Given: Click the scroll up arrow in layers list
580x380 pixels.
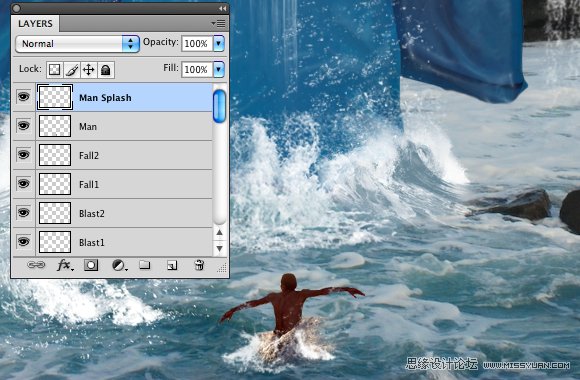Looking at the screenshot, I should (219, 232).
